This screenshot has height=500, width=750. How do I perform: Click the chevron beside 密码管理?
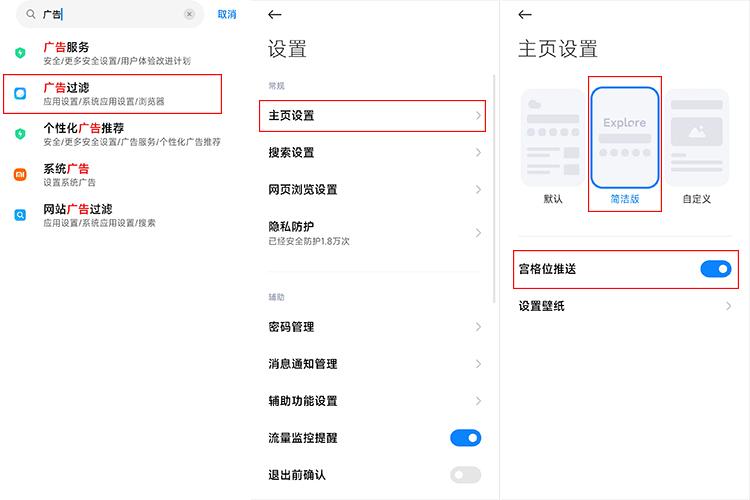coord(478,327)
